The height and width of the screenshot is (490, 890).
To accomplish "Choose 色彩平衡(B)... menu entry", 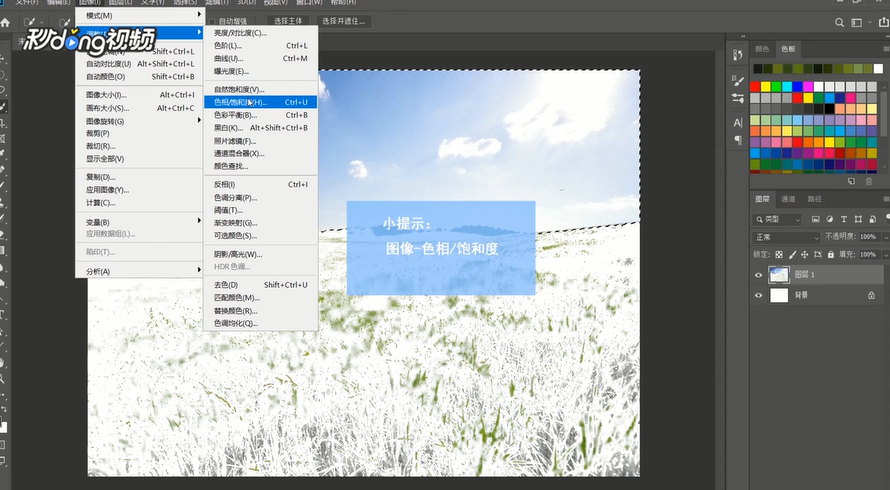I will tap(261, 115).
